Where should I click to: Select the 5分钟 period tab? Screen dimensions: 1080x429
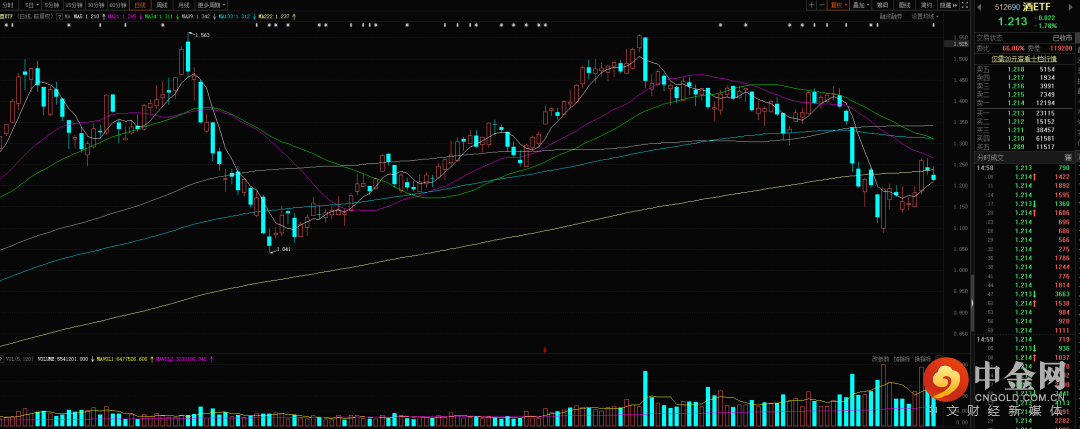click(52, 5)
